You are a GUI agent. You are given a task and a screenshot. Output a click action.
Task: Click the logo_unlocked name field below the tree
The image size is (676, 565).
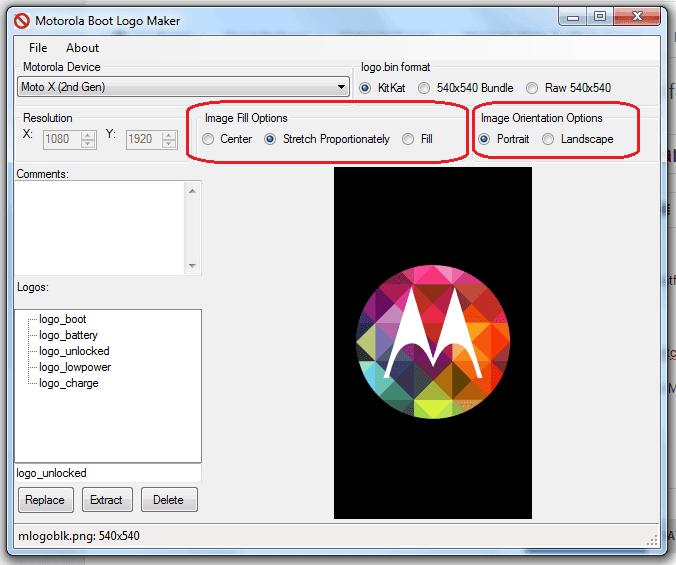coord(108,473)
